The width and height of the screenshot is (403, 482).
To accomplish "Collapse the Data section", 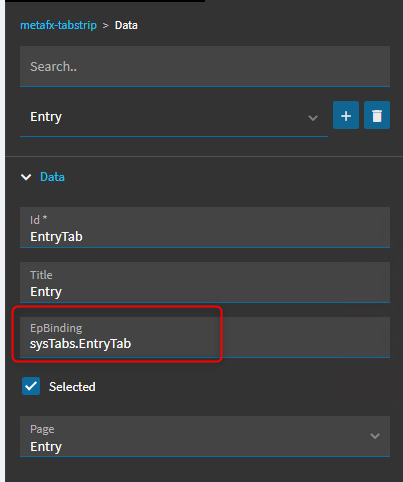I will click(x=26, y=177).
